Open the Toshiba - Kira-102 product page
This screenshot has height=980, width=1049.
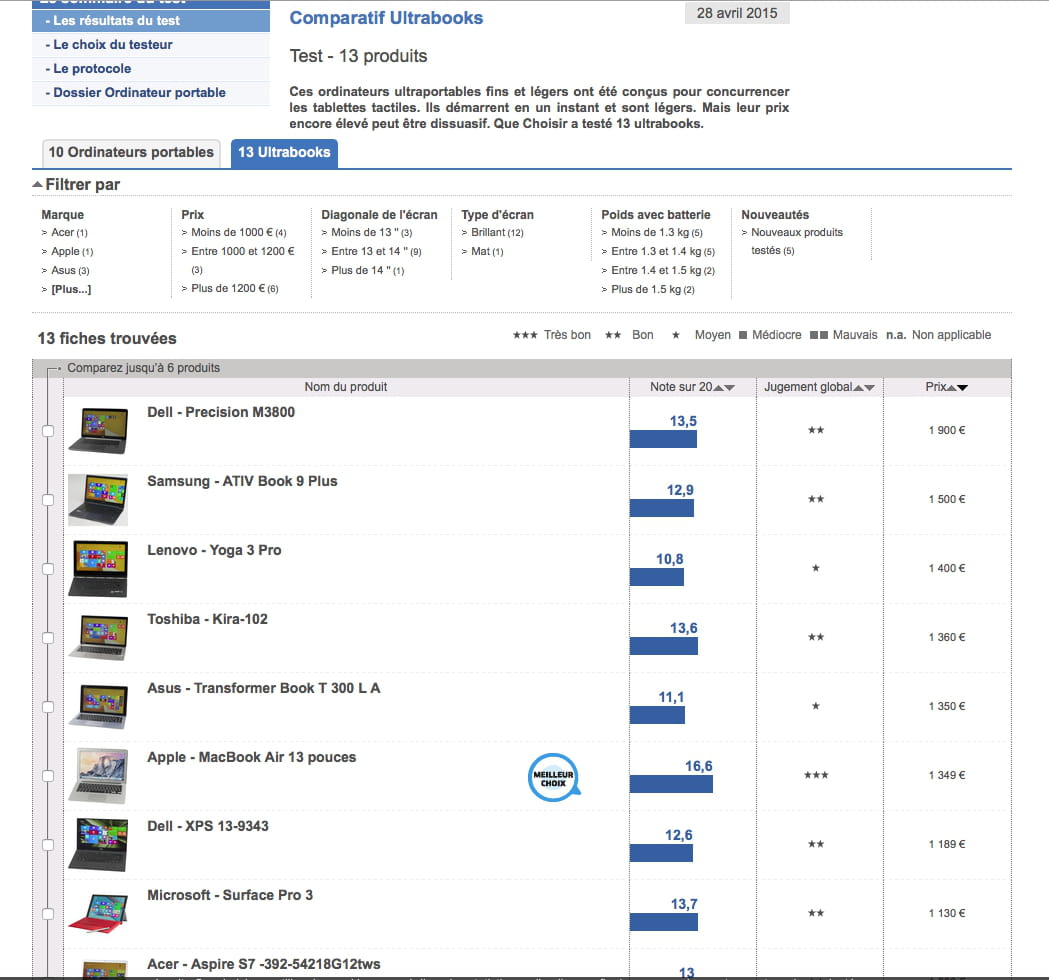tap(207, 619)
